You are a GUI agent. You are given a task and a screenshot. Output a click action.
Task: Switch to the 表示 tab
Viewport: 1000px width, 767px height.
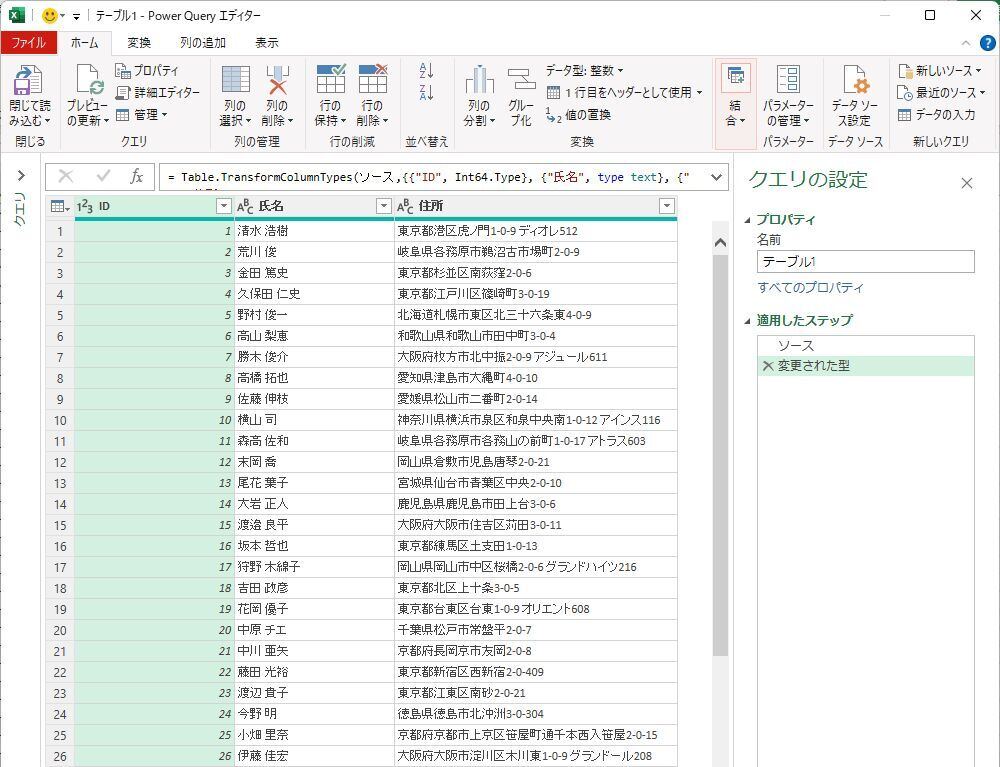click(267, 43)
